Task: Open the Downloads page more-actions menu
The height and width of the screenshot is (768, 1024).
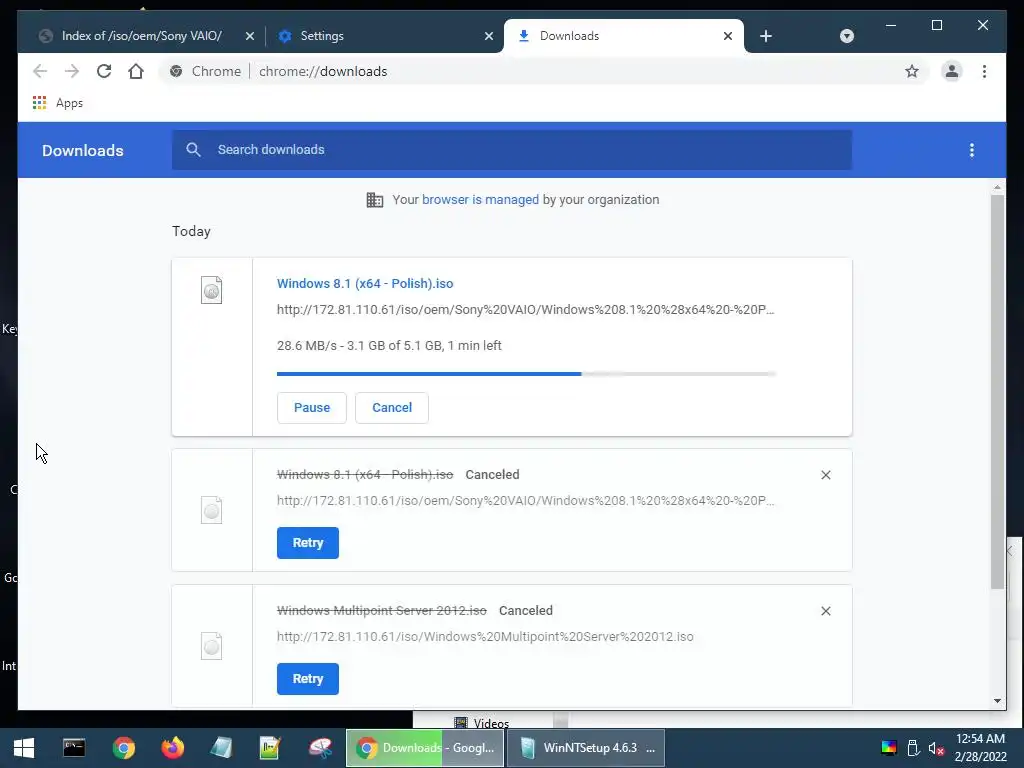Action: pyautogui.click(x=972, y=150)
